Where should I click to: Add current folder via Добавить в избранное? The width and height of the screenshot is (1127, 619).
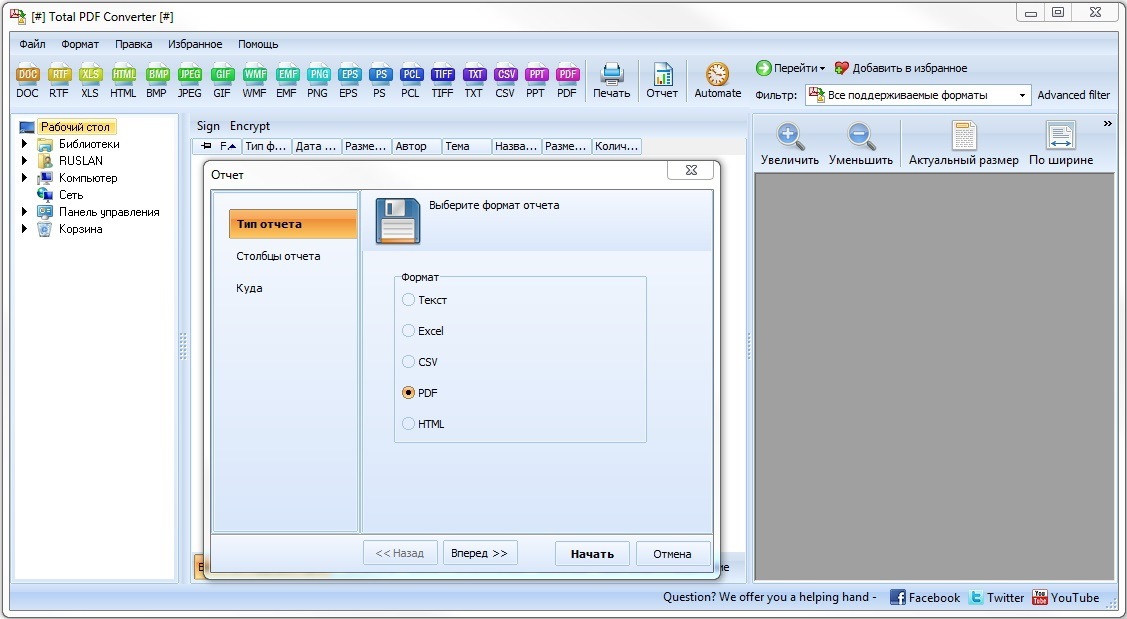click(901, 68)
